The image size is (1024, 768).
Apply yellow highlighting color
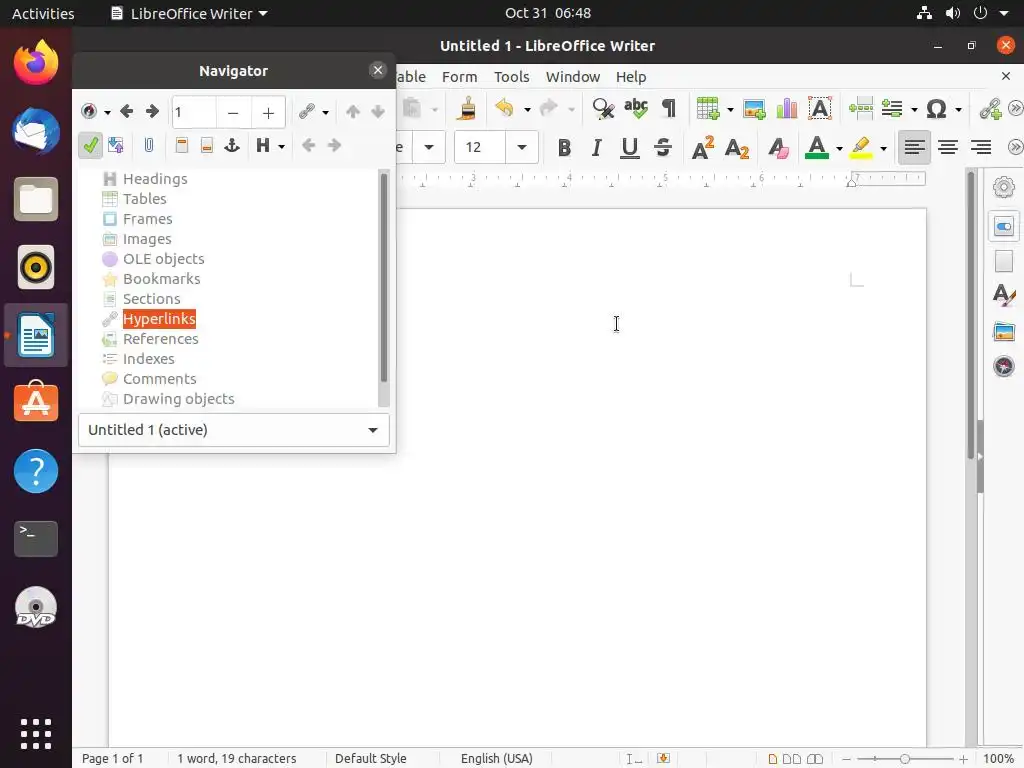(862, 148)
